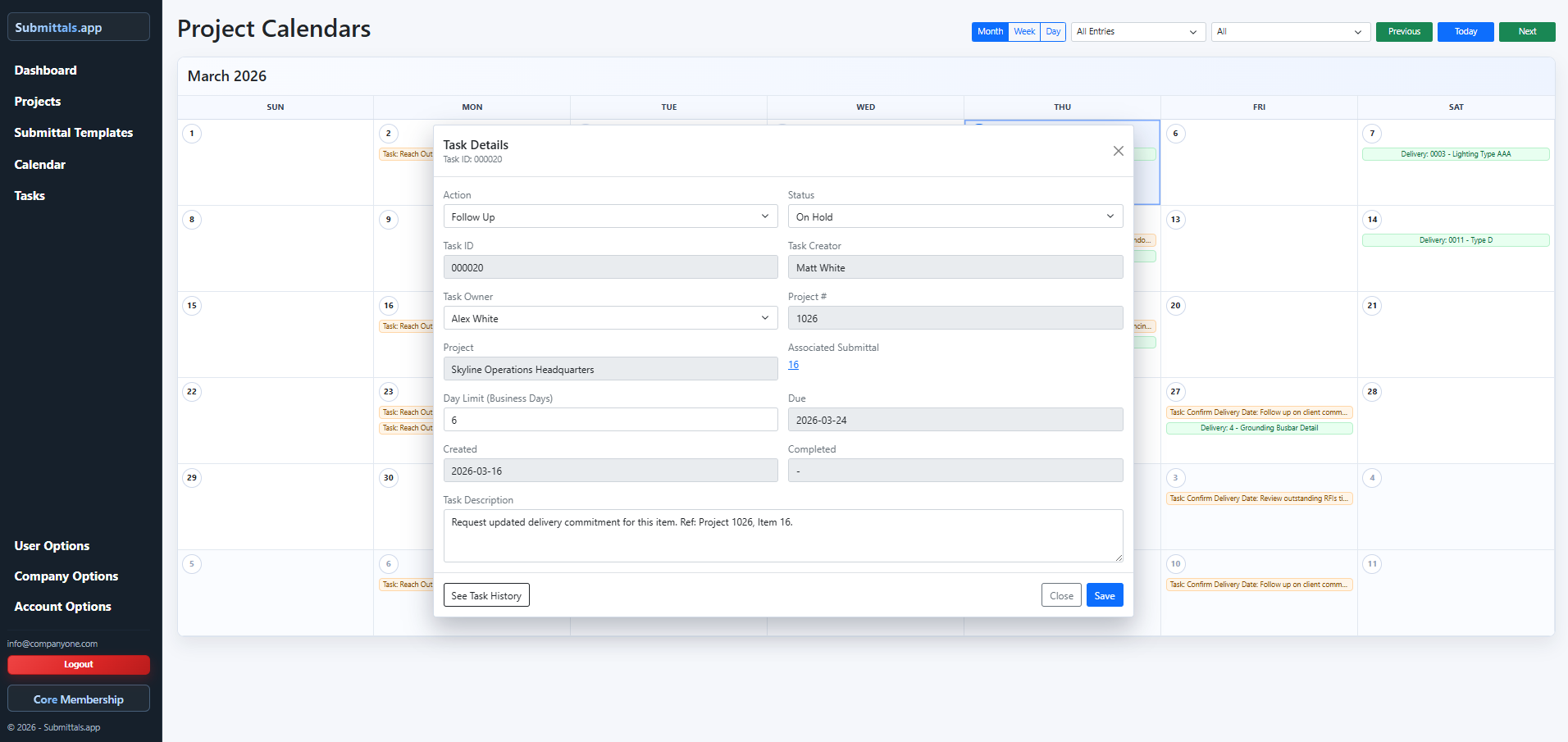Select the Month view button
This screenshot has width=1568, height=742.
(990, 32)
